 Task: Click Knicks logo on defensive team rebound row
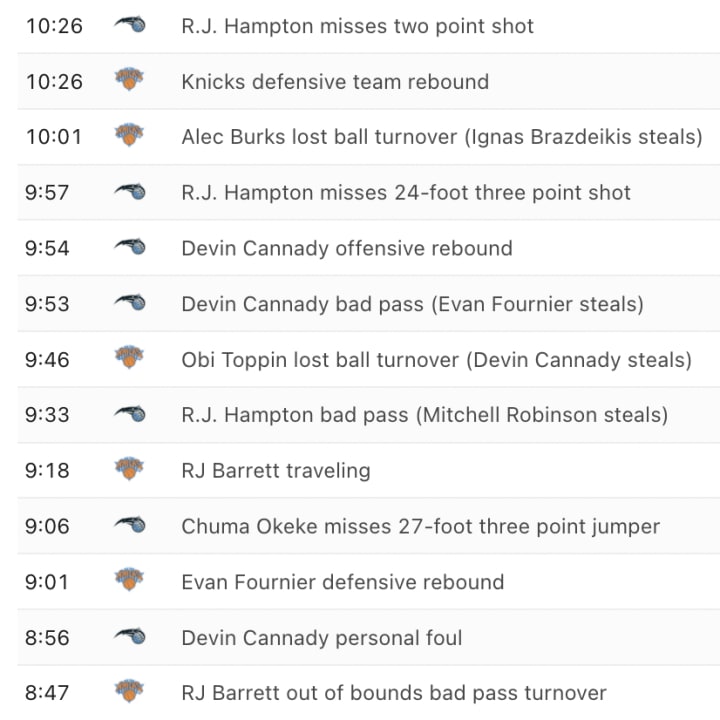(129, 79)
